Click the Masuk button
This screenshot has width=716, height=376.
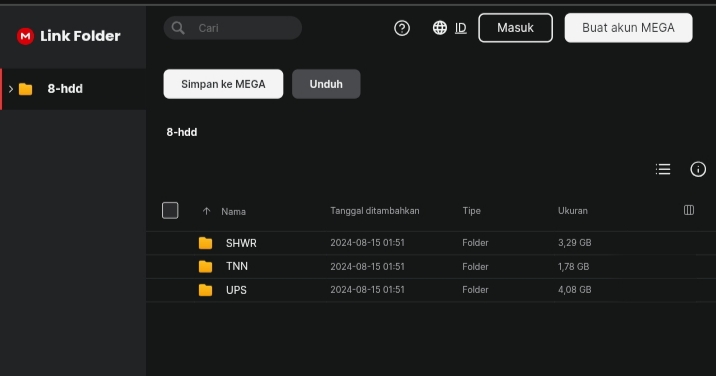pyautogui.click(x=516, y=28)
